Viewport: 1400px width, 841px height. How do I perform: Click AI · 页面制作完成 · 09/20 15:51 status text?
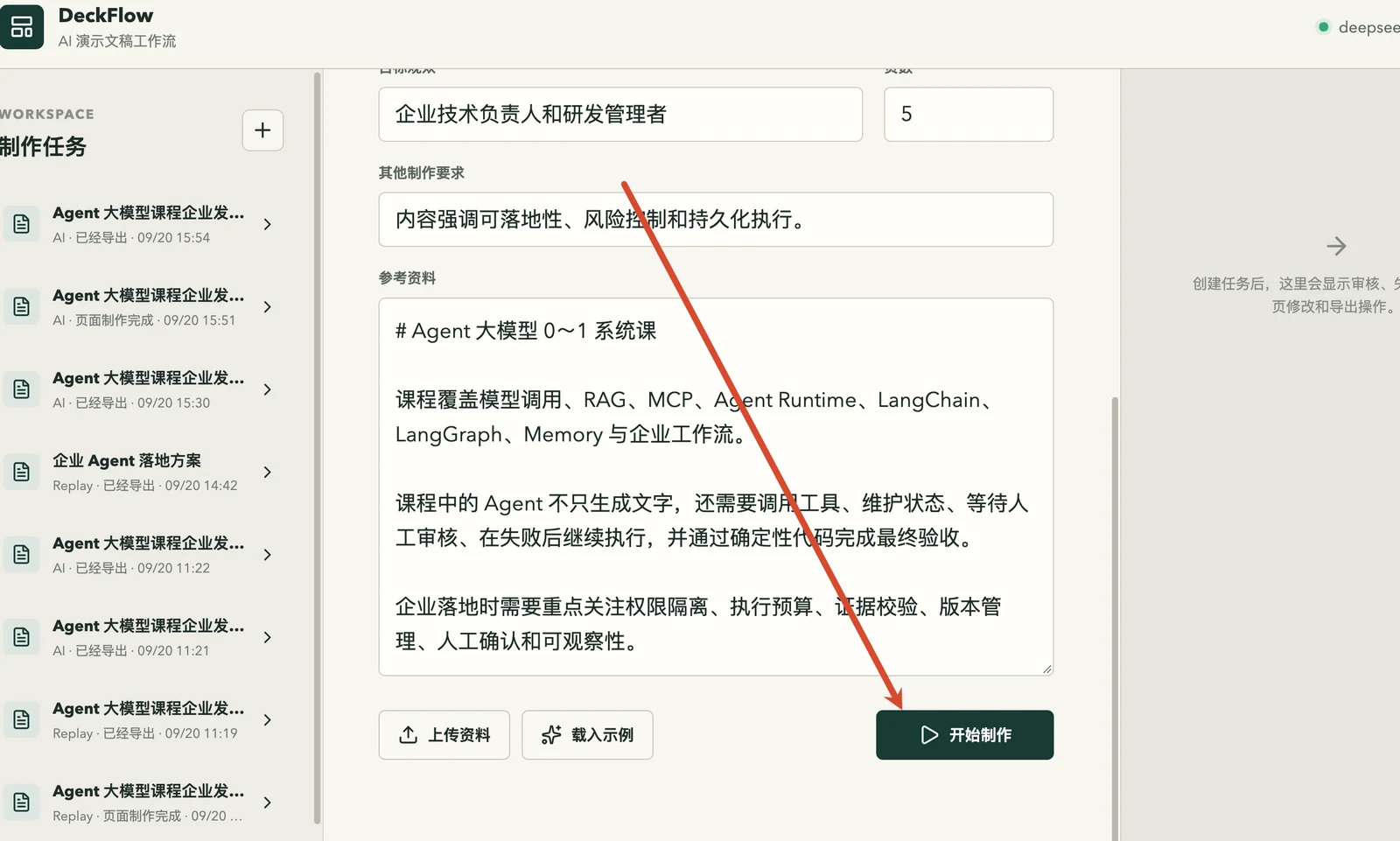pyautogui.click(x=144, y=320)
